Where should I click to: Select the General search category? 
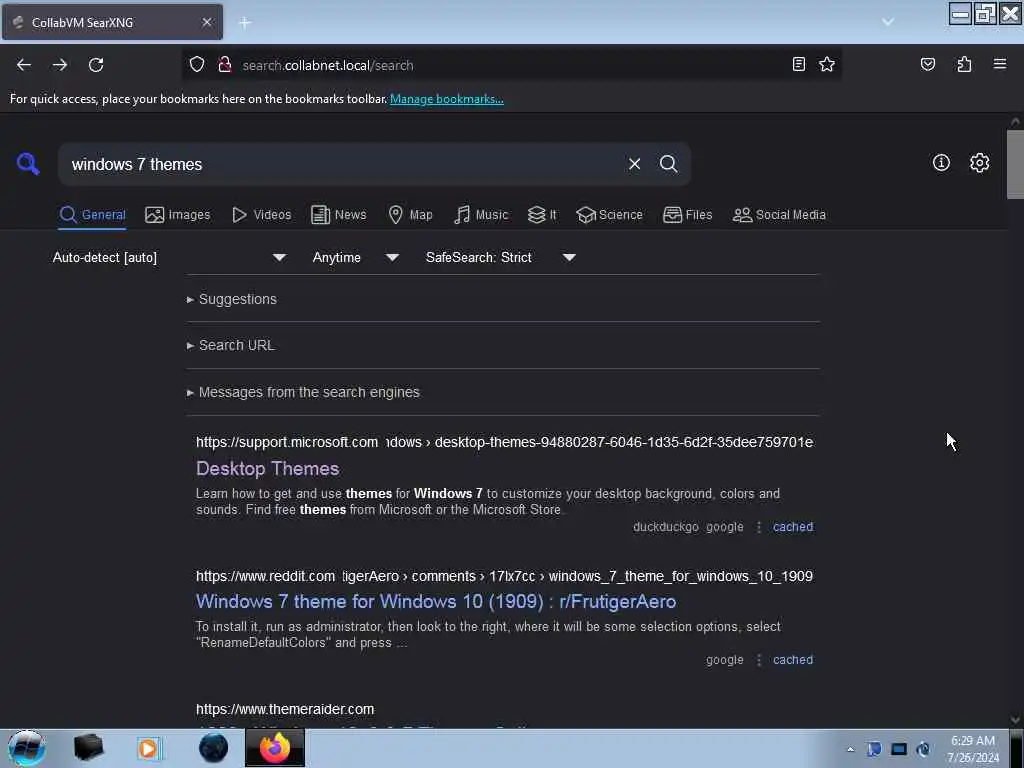[x=92, y=215]
